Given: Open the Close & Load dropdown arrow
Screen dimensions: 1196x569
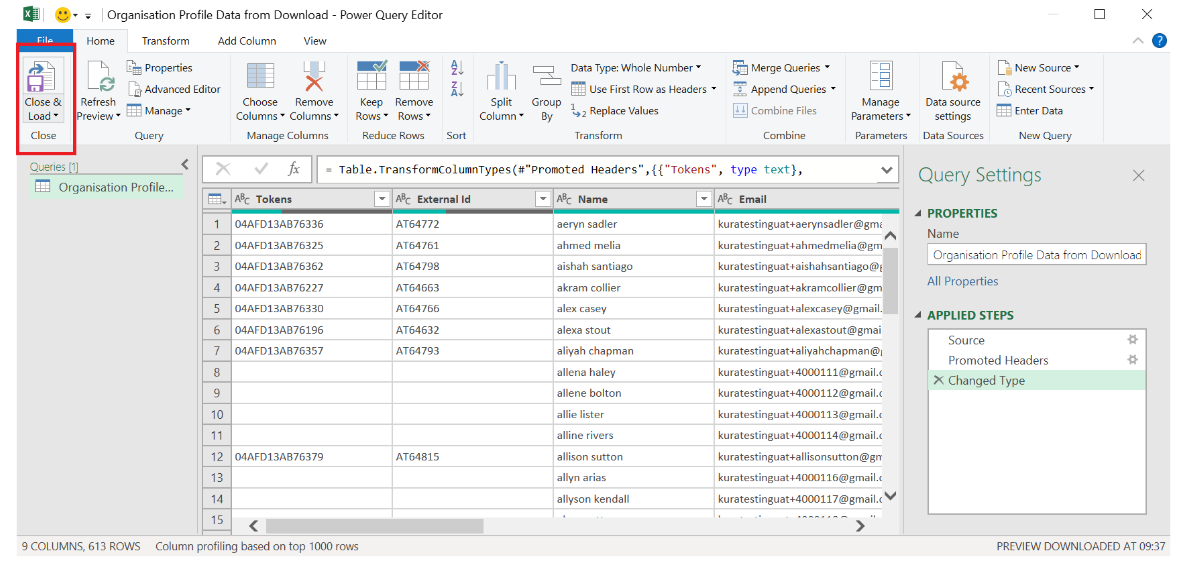Looking at the screenshot, I should 56,117.
